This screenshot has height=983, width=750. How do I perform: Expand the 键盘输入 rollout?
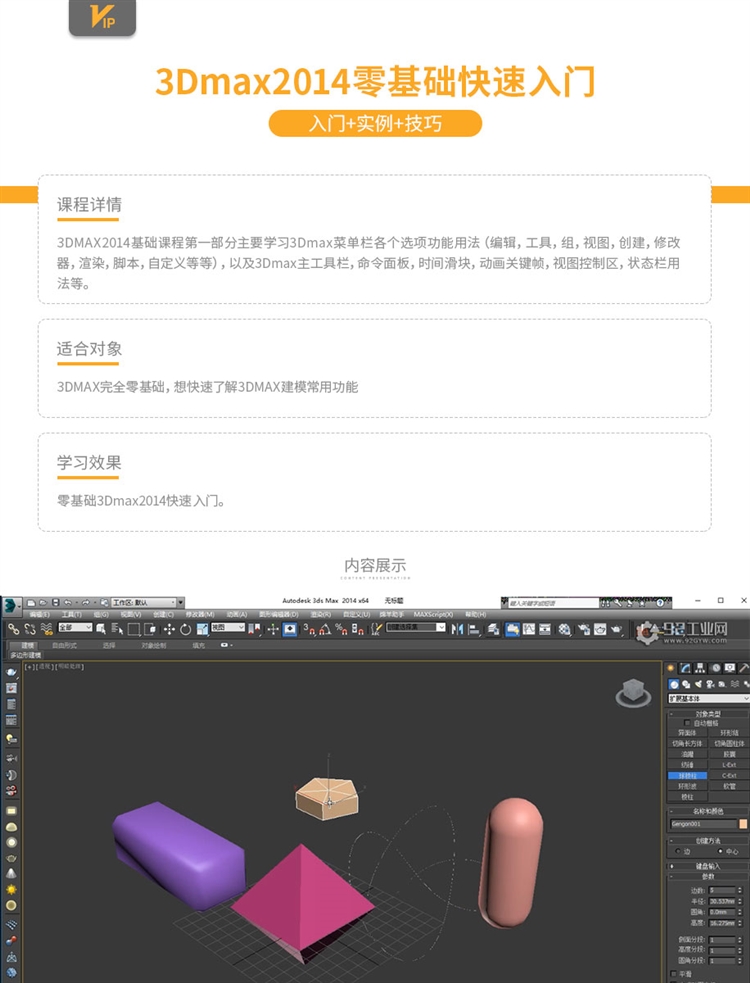709,866
